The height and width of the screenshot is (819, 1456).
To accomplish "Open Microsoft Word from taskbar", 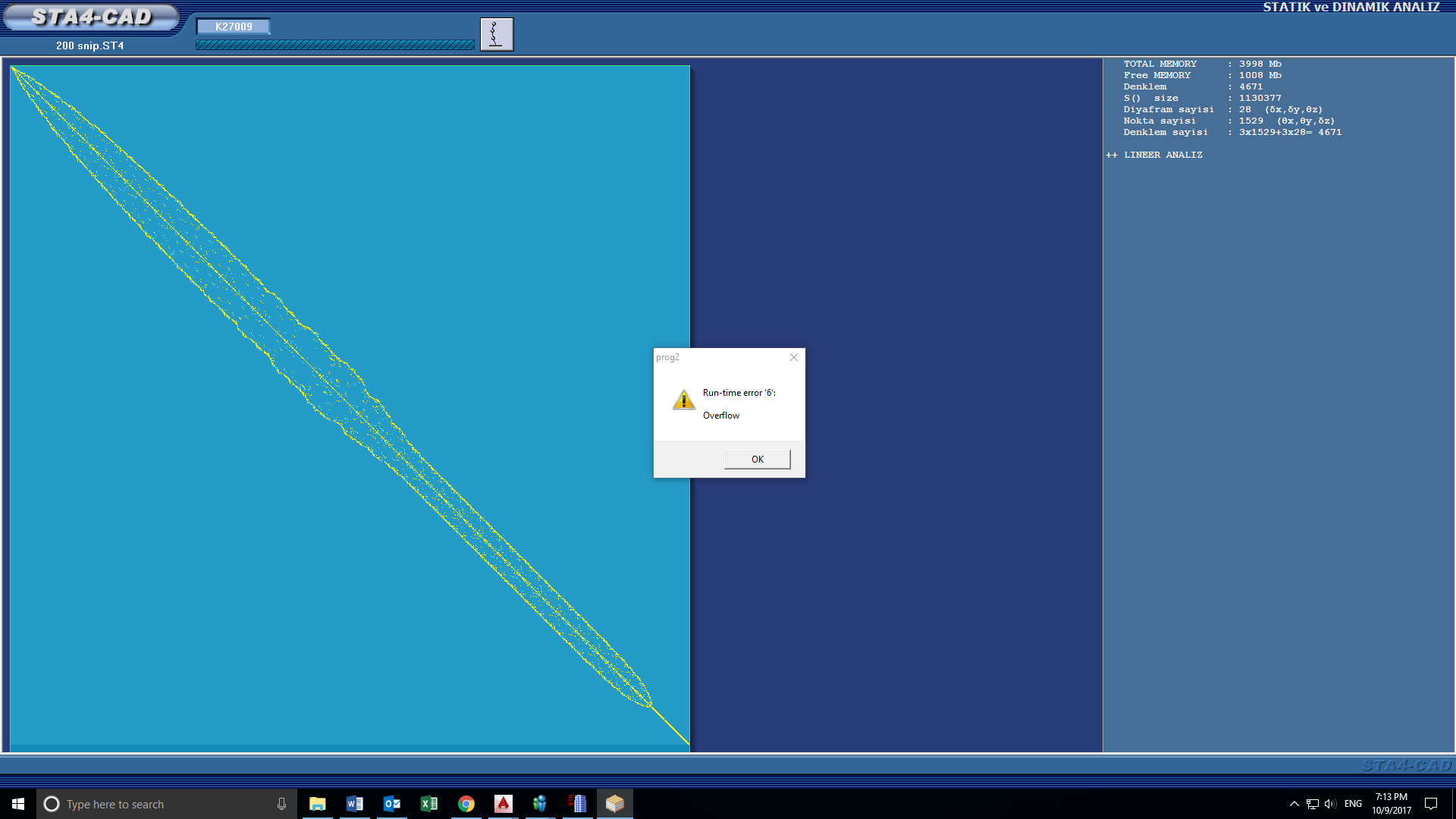I will click(354, 804).
